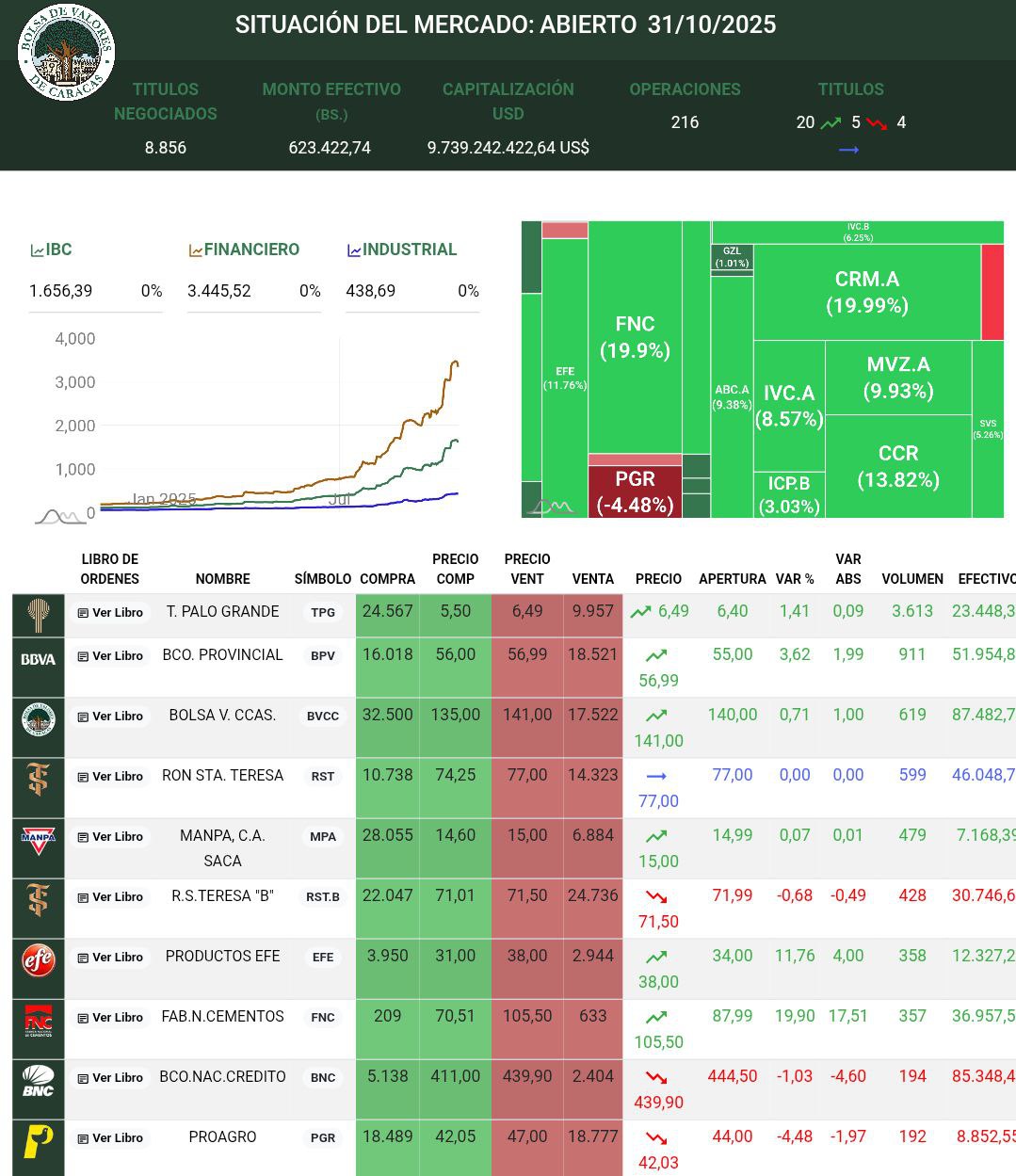Click the IVC.A (8.57%) treemap tile

pos(789,406)
